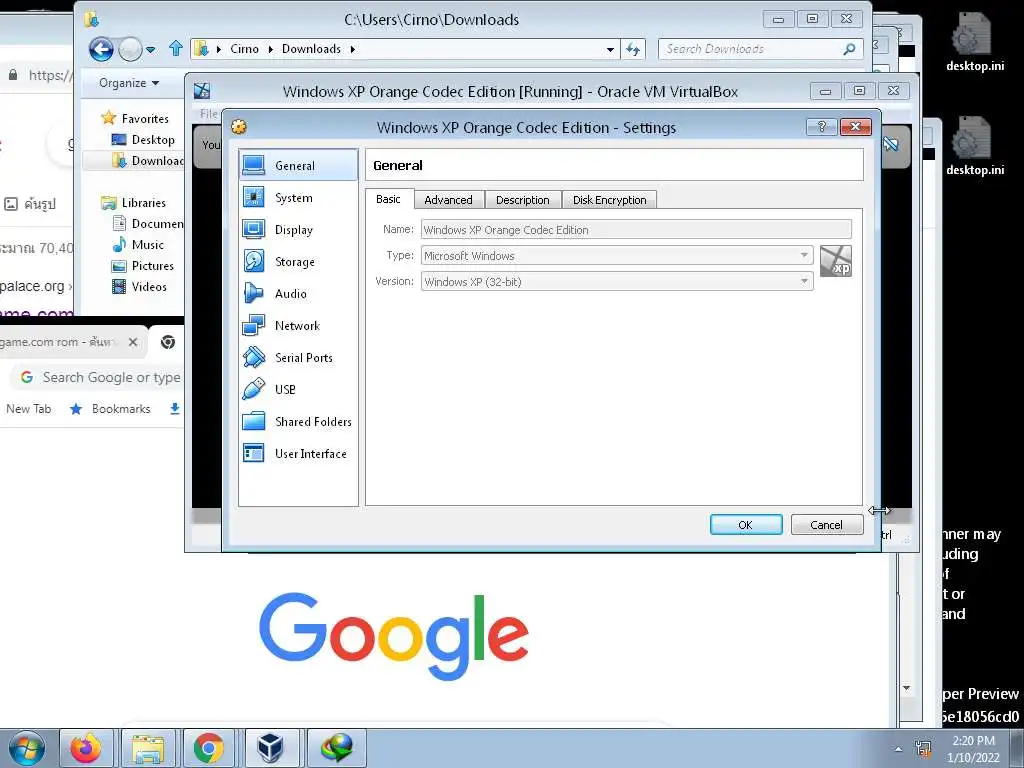This screenshot has height=768, width=1024.
Task: Select Videos library in Explorer
Action: [x=140, y=286]
